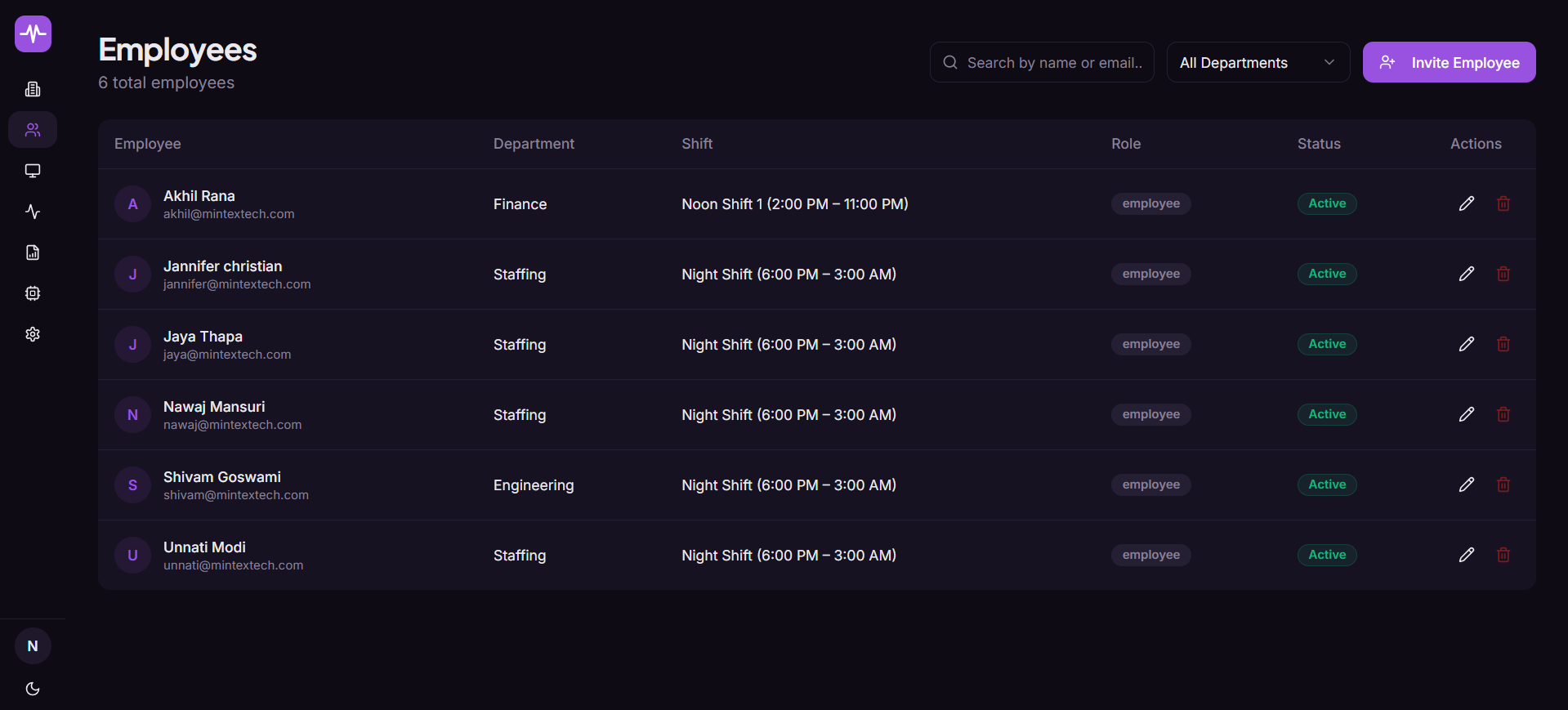Edit Shivam Goswami's record pencil icon
1568x710 pixels.
pos(1467,484)
